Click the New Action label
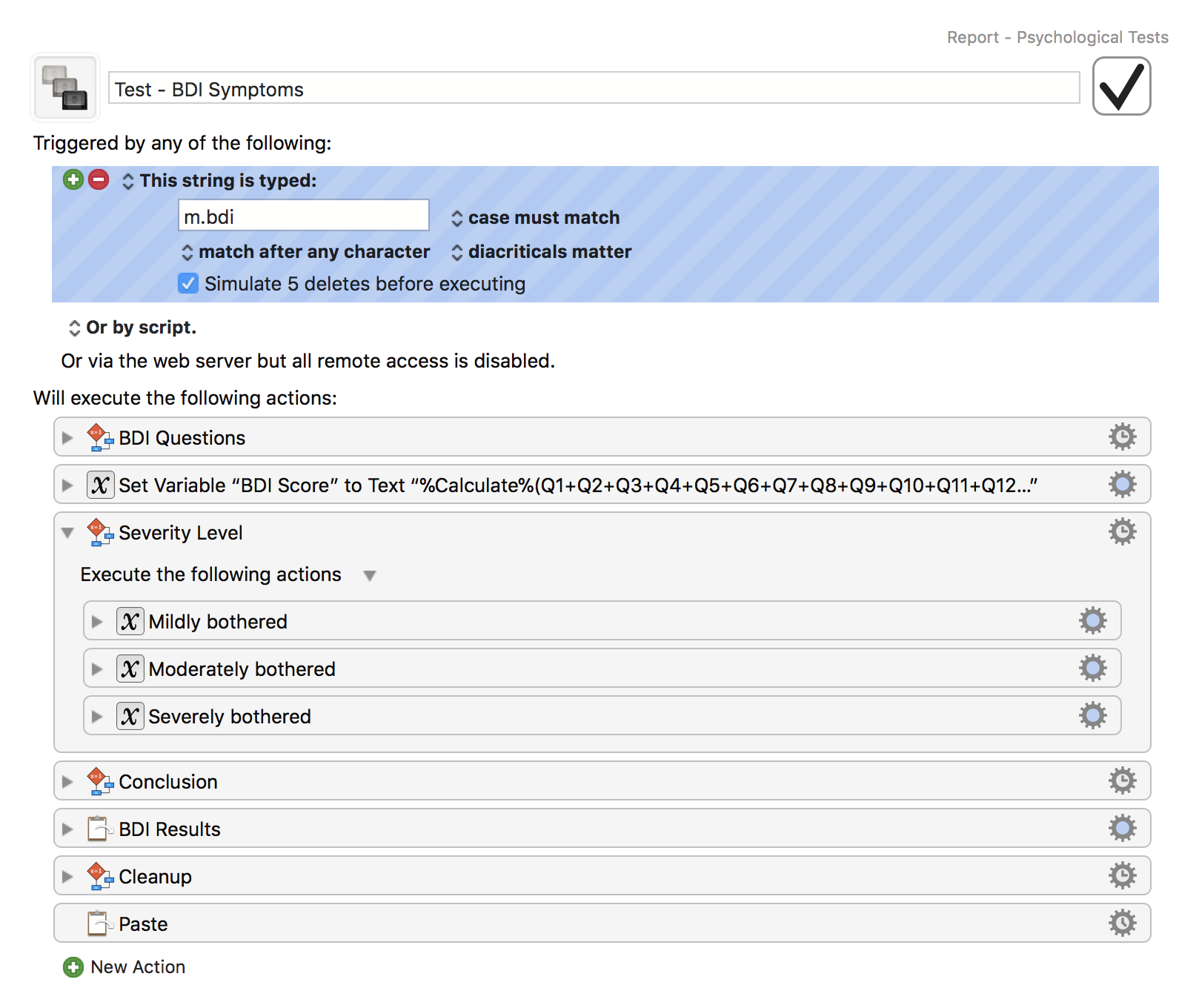1199x1008 pixels. [x=138, y=967]
